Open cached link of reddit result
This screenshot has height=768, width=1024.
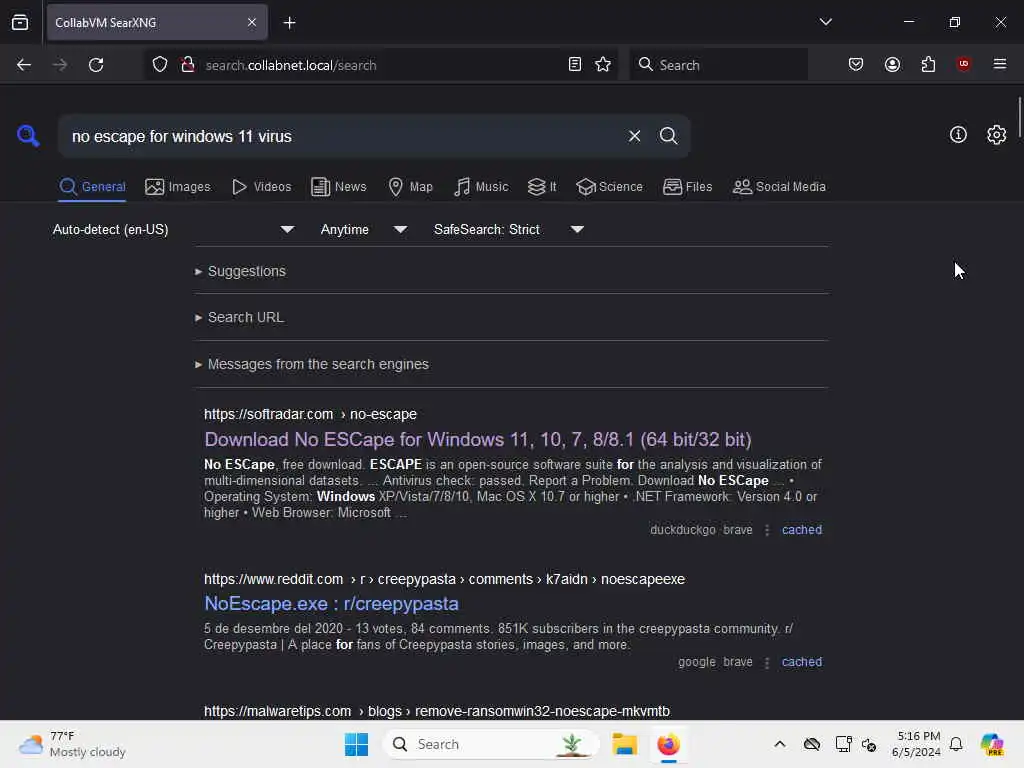tap(802, 662)
